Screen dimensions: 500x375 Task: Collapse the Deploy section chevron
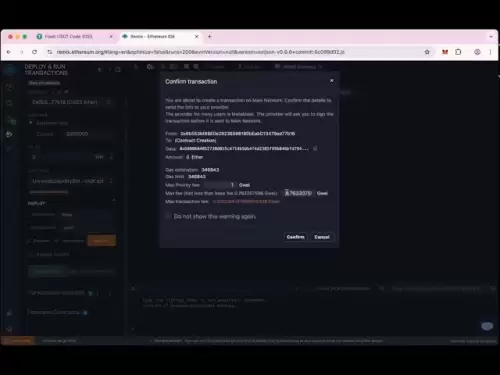coord(114,200)
